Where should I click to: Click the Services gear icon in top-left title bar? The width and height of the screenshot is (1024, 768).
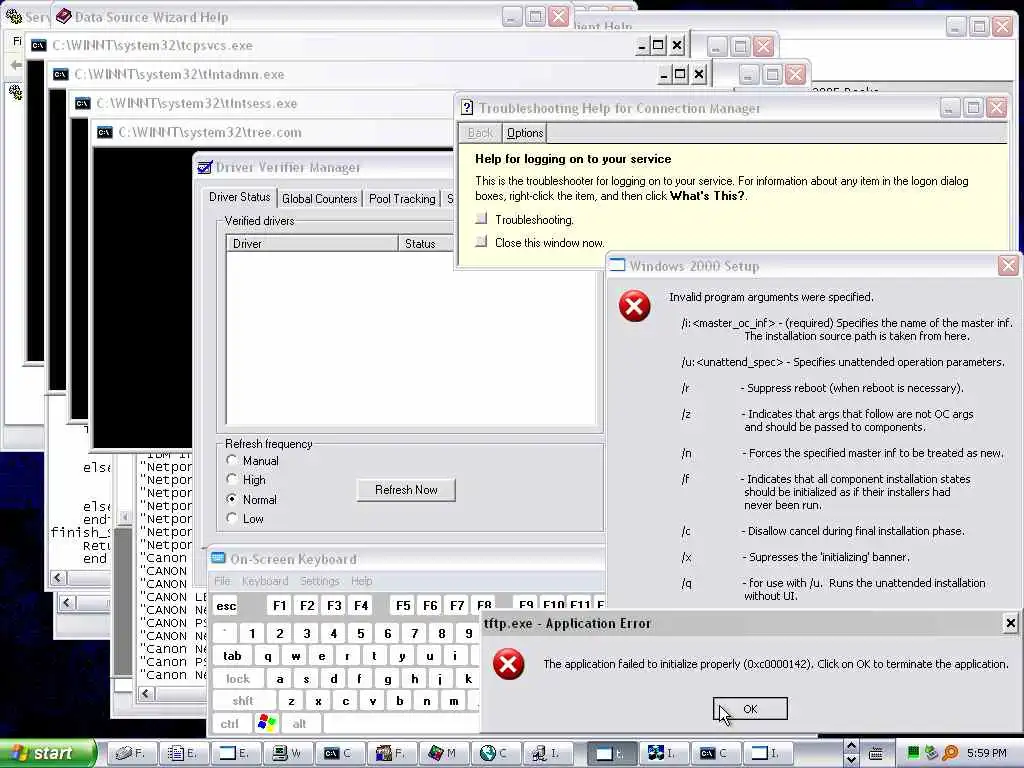14,16
